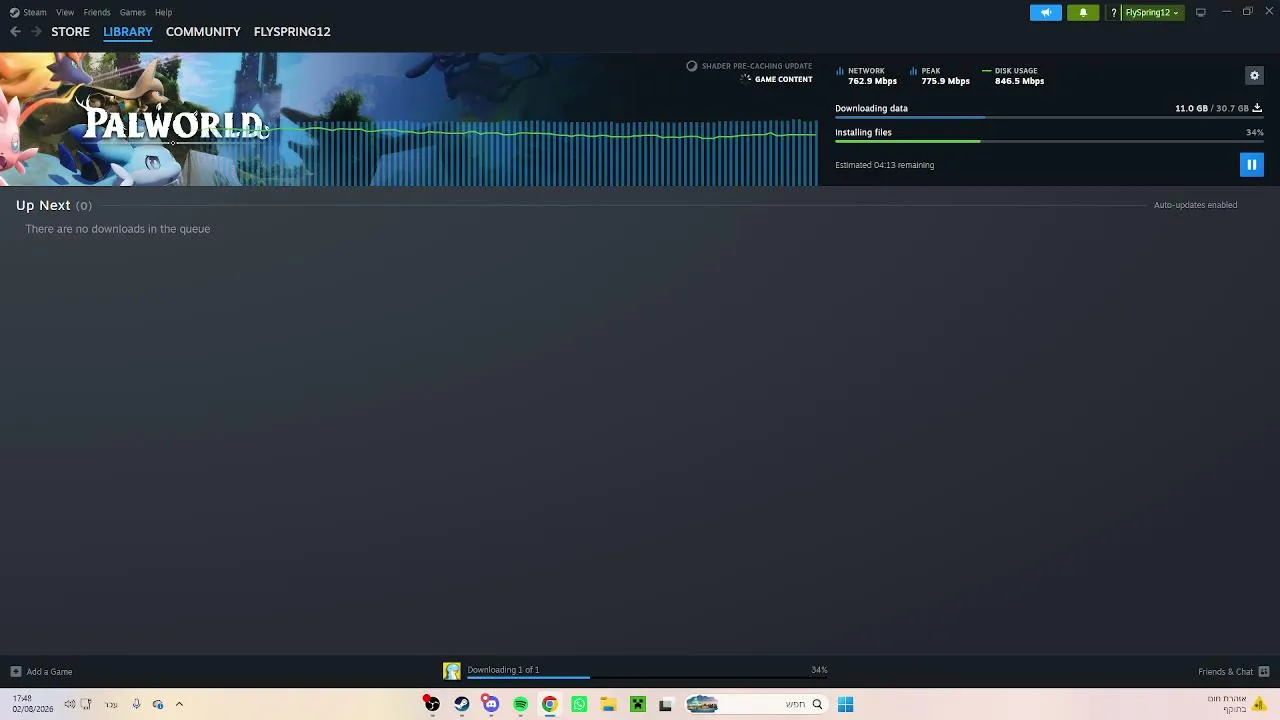Open the taskbar volume icon
This screenshot has width=1280, height=720.
(x=70, y=704)
